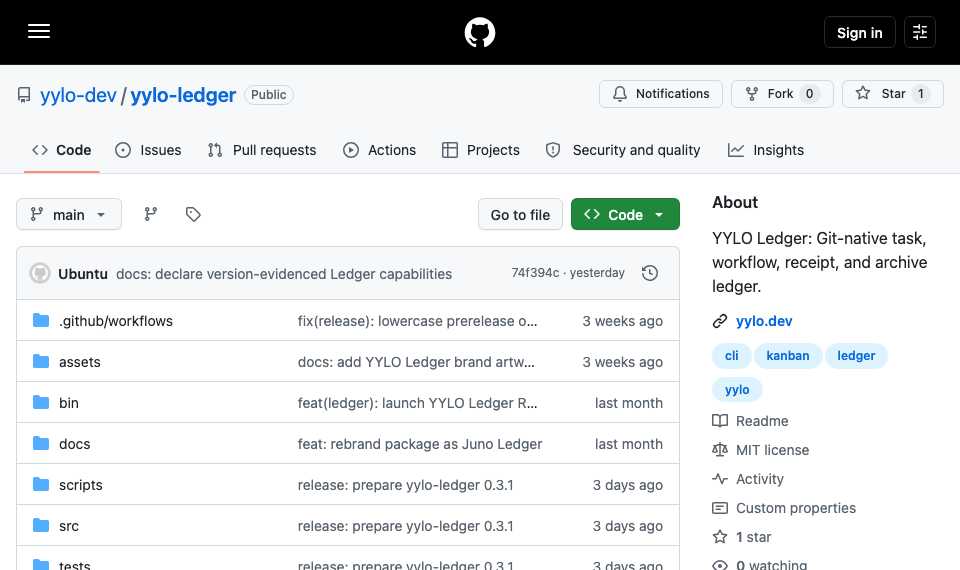The height and width of the screenshot is (570, 960).
Task: Open the yylo-ledger repository link
Action: click(x=183, y=95)
